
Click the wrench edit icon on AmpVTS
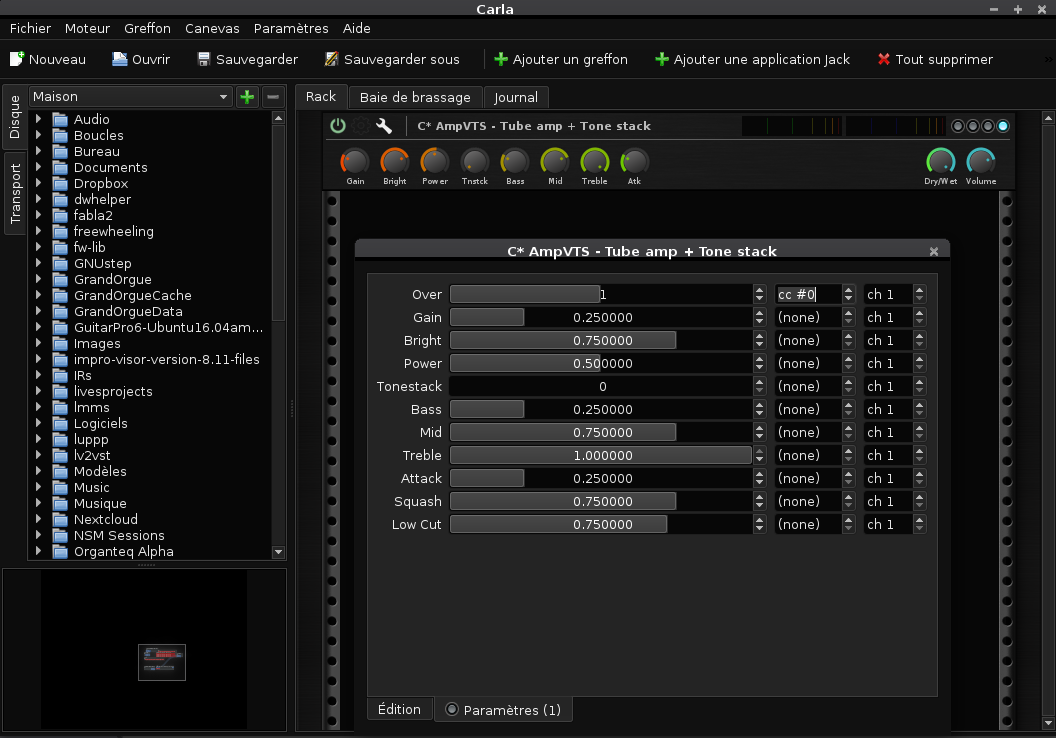pyautogui.click(x=384, y=126)
